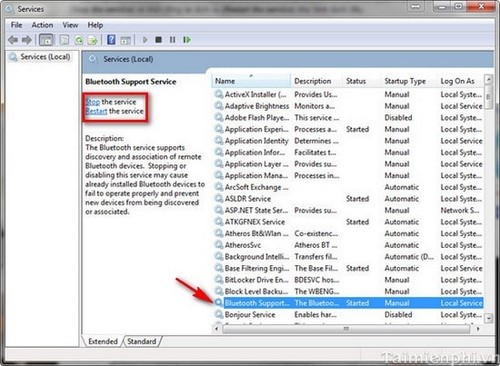Select the Application Layer service row
Screen dimensions: 500x366
pyautogui.click(x=348, y=164)
